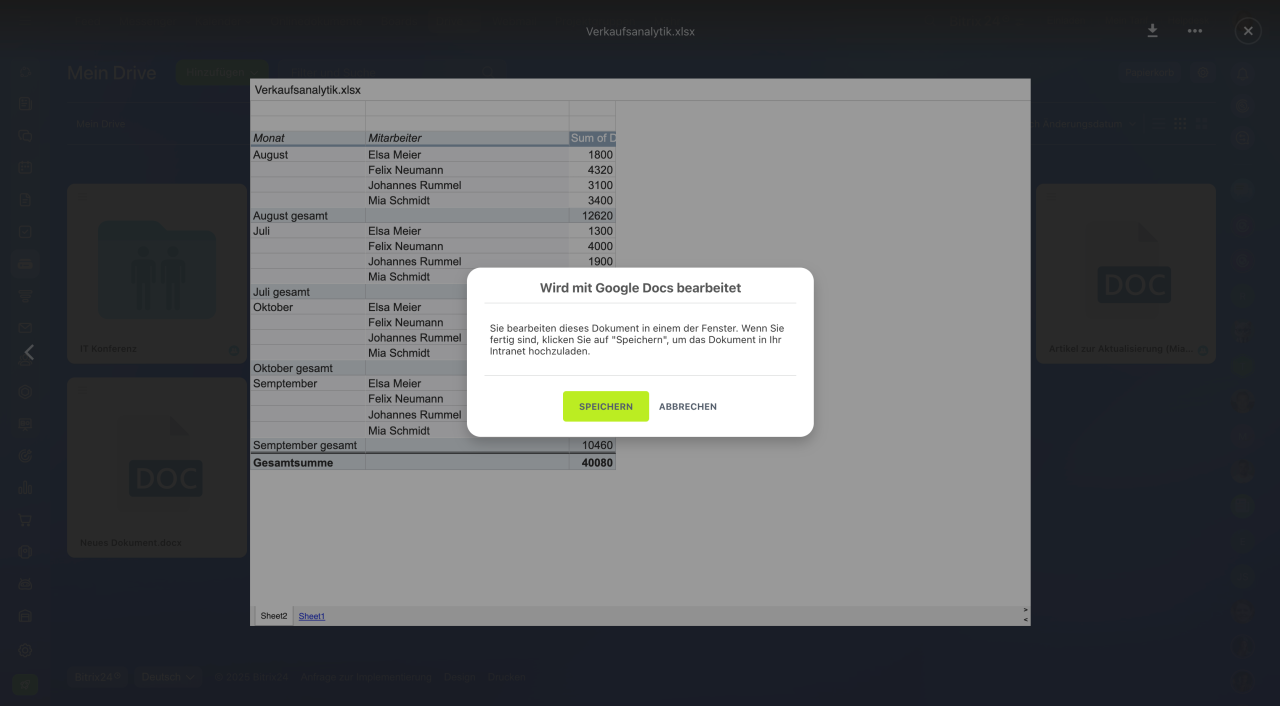This screenshot has height=706, width=1280.
Task: Select the Semptember month cell
Action: click(308, 383)
